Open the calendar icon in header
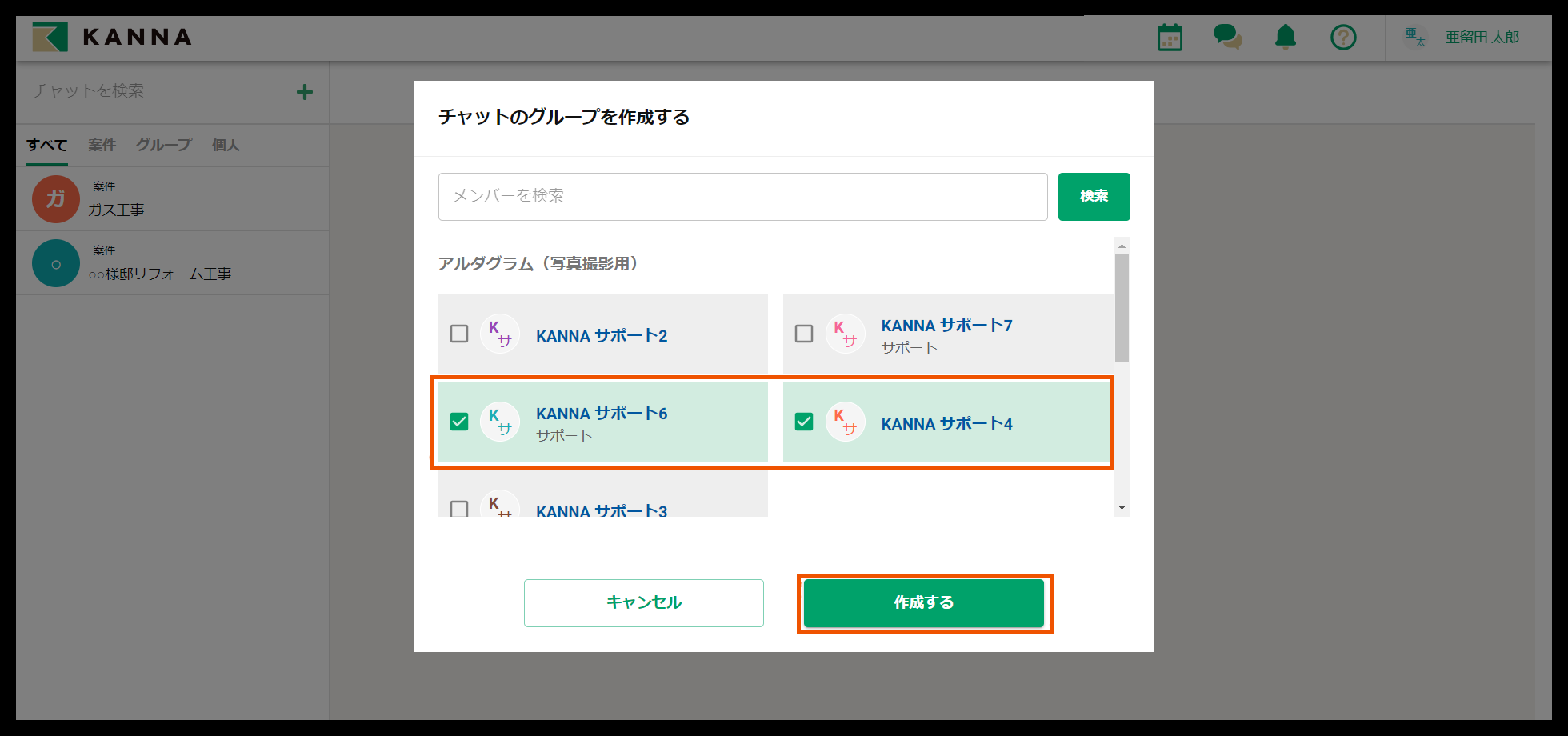This screenshot has height=736, width=1568. tap(1170, 38)
